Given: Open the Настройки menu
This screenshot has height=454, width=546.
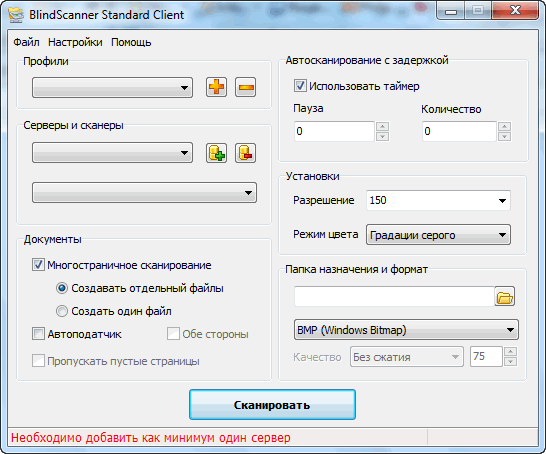Looking at the screenshot, I should [75, 42].
